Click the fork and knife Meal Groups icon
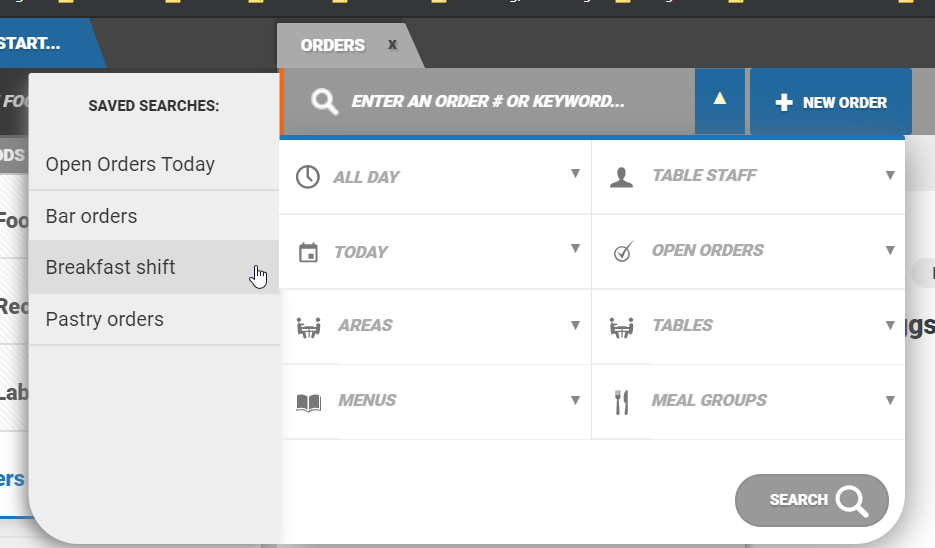 tap(621, 402)
